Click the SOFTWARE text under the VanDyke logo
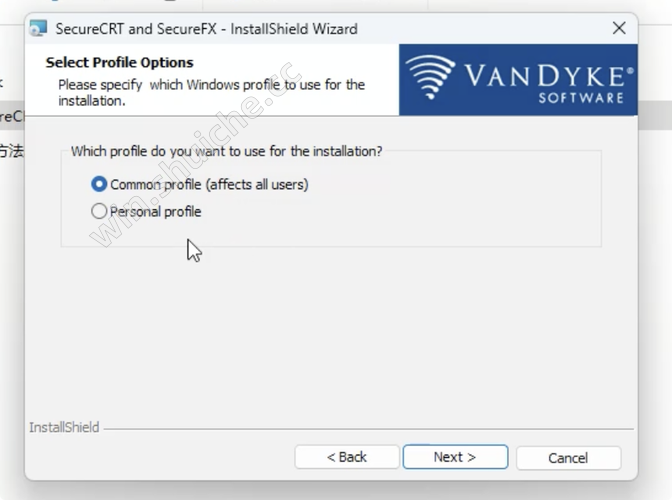 pyautogui.click(x=581, y=98)
